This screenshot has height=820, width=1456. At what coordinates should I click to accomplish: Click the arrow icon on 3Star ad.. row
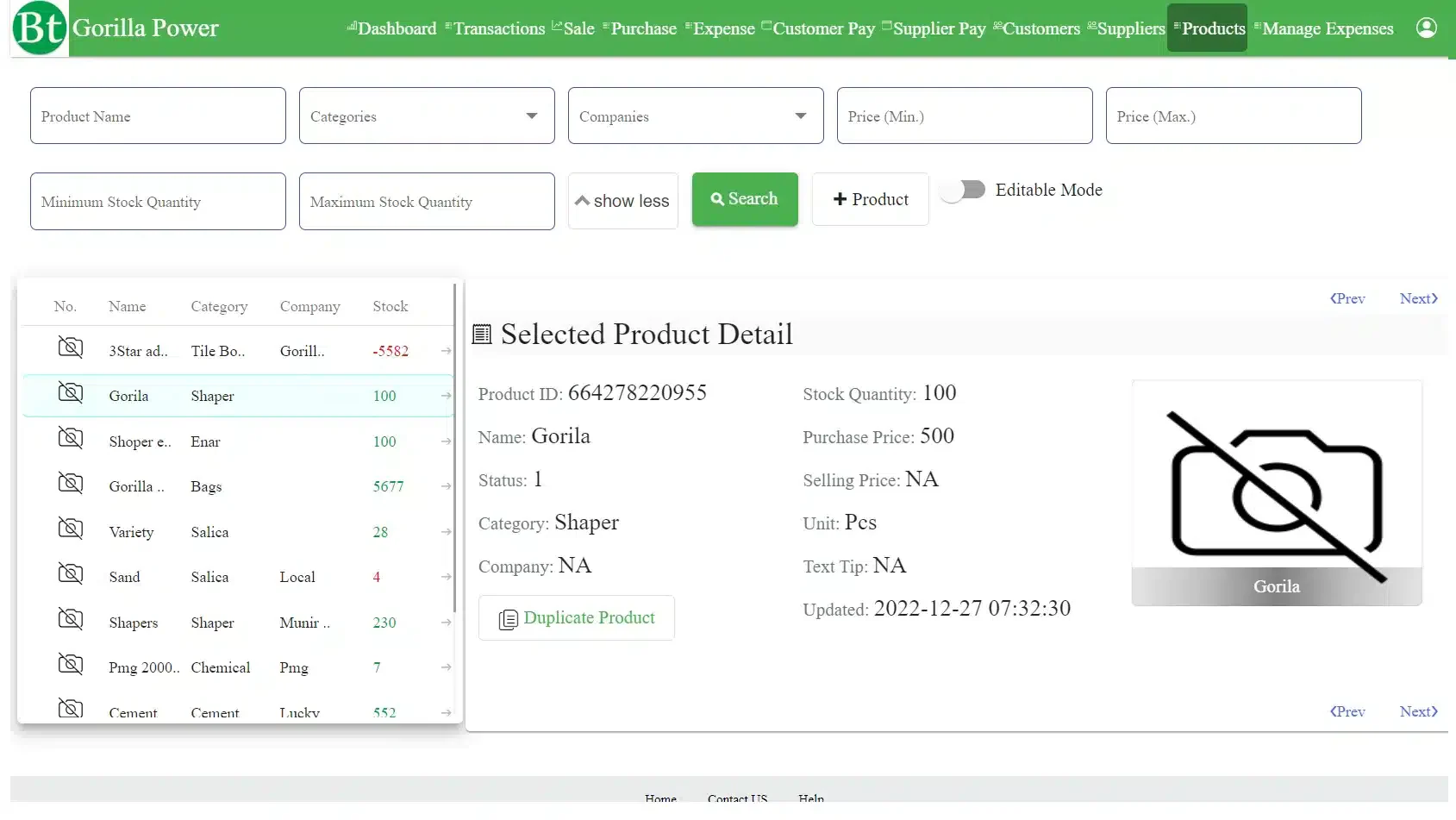click(x=446, y=351)
